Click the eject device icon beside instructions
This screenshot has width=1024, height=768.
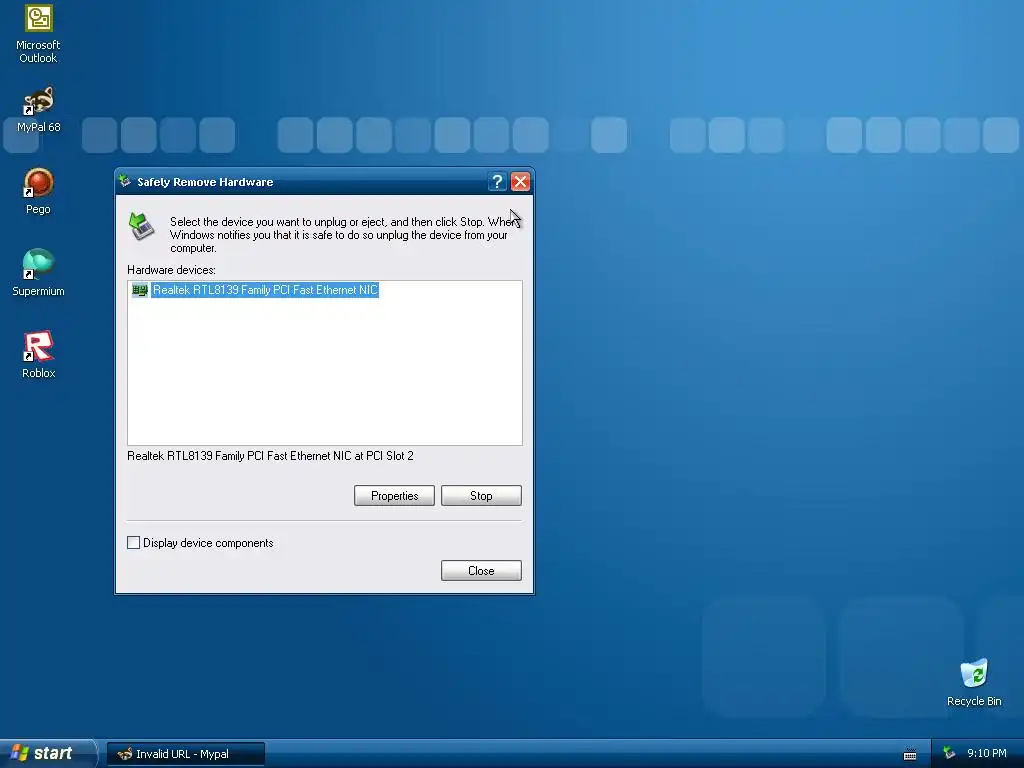(x=142, y=226)
